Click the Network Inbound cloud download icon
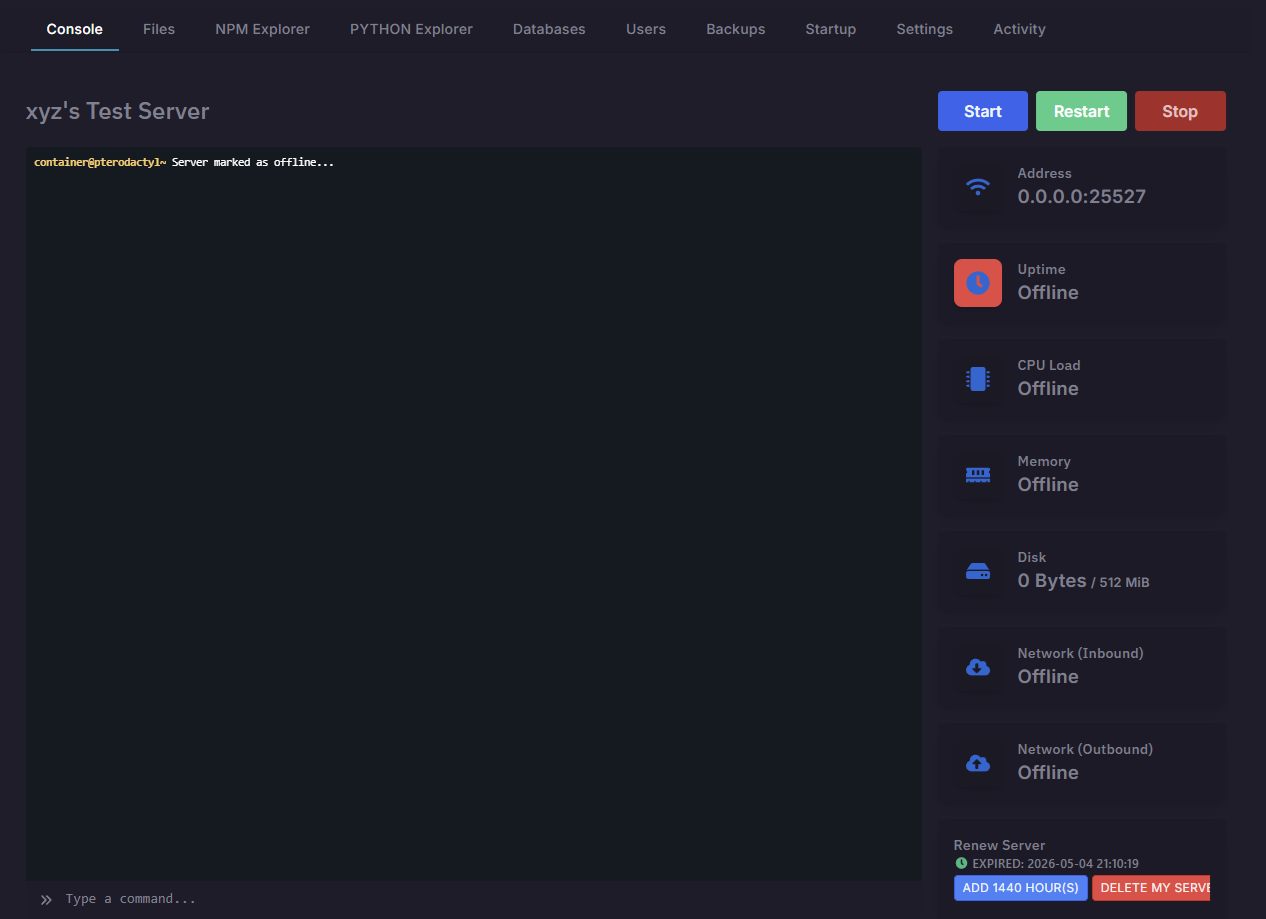 click(x=977, y=667)
